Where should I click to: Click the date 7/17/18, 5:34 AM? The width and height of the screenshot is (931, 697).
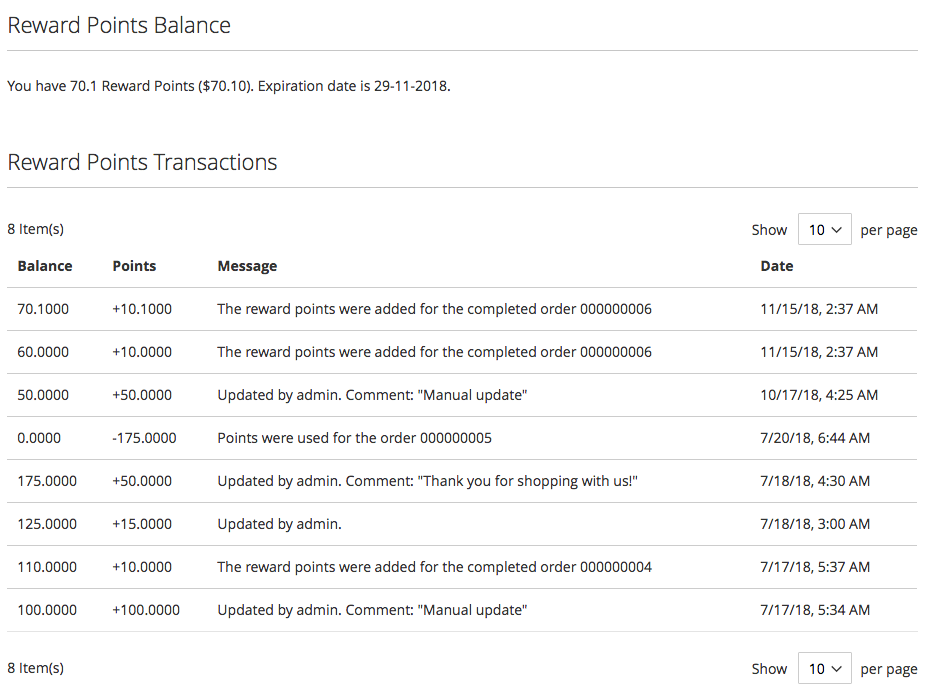tap(815, 610)
